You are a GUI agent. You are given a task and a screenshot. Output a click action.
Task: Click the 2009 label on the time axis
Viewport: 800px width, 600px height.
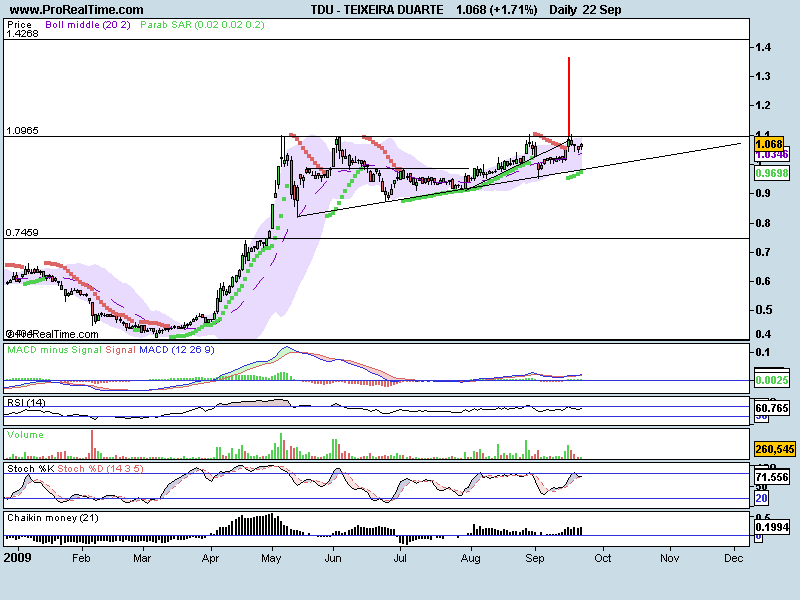point(17,558)
